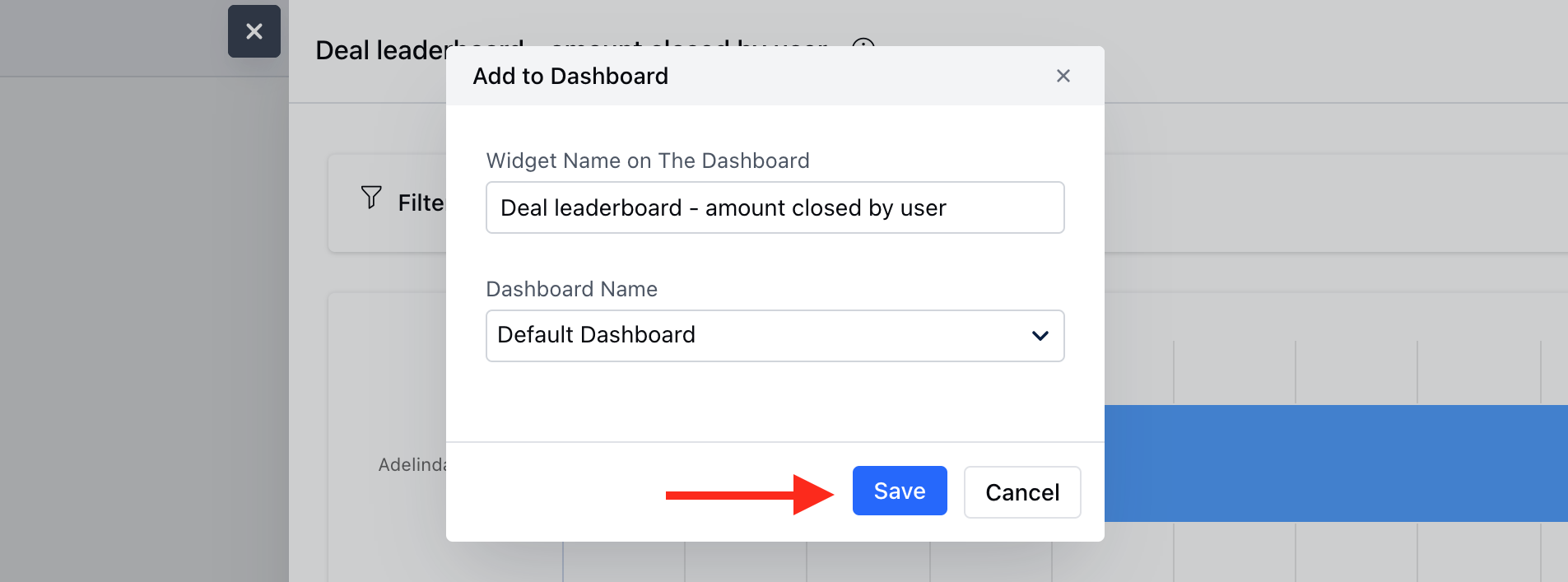Cancel adding the widget

click(x=1022, y=492)
